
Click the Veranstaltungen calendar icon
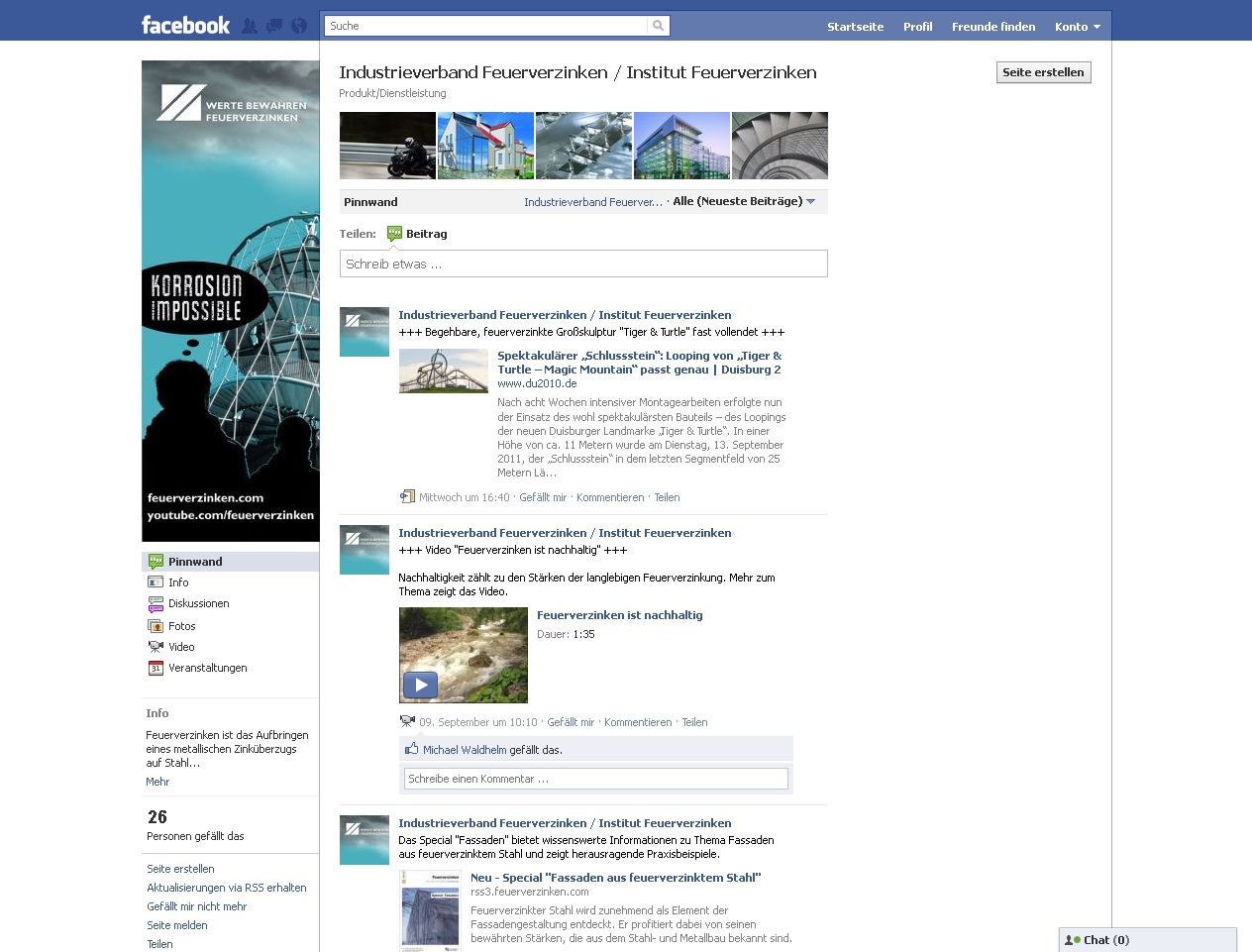tap(156, 669)
